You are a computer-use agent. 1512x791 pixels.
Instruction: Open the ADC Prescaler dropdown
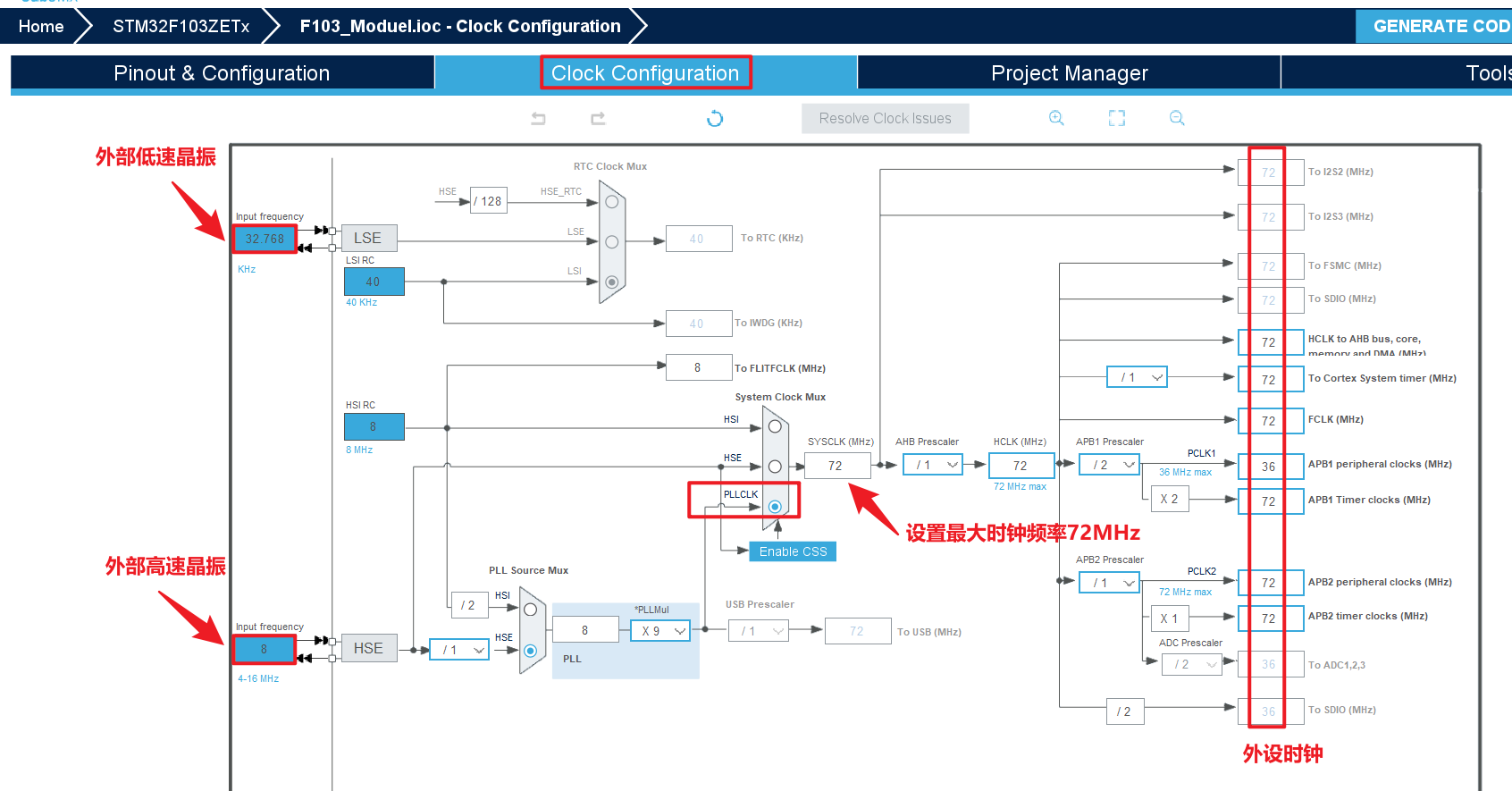(1191, 664)
